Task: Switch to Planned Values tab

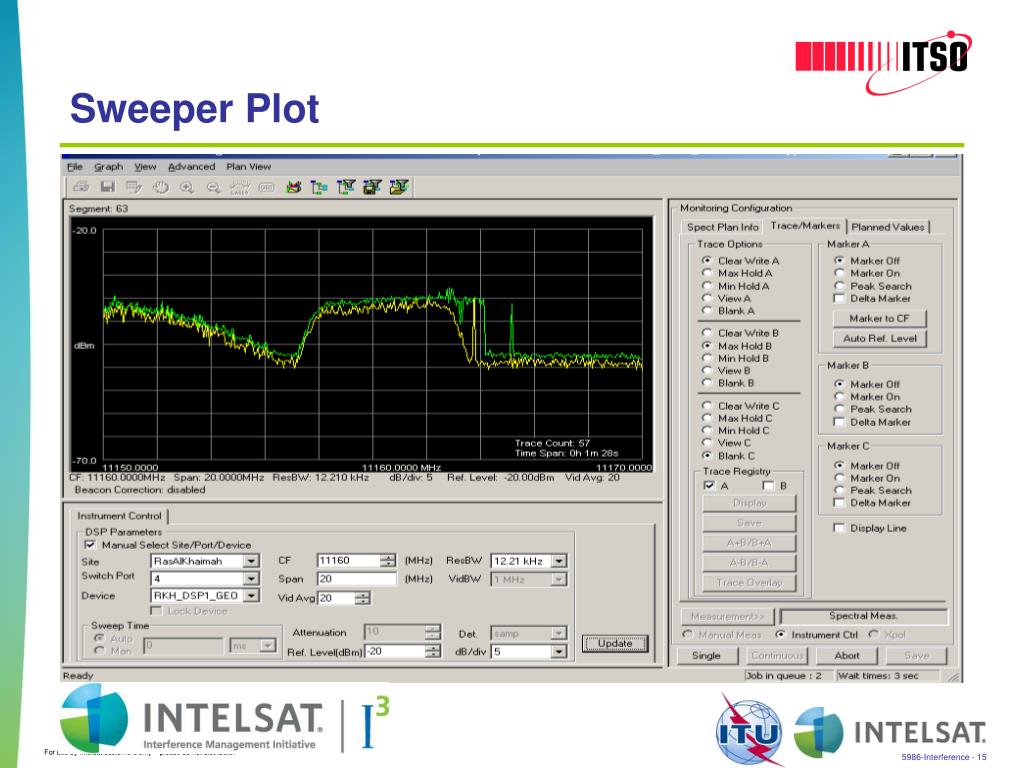Action: click(888, 227)
